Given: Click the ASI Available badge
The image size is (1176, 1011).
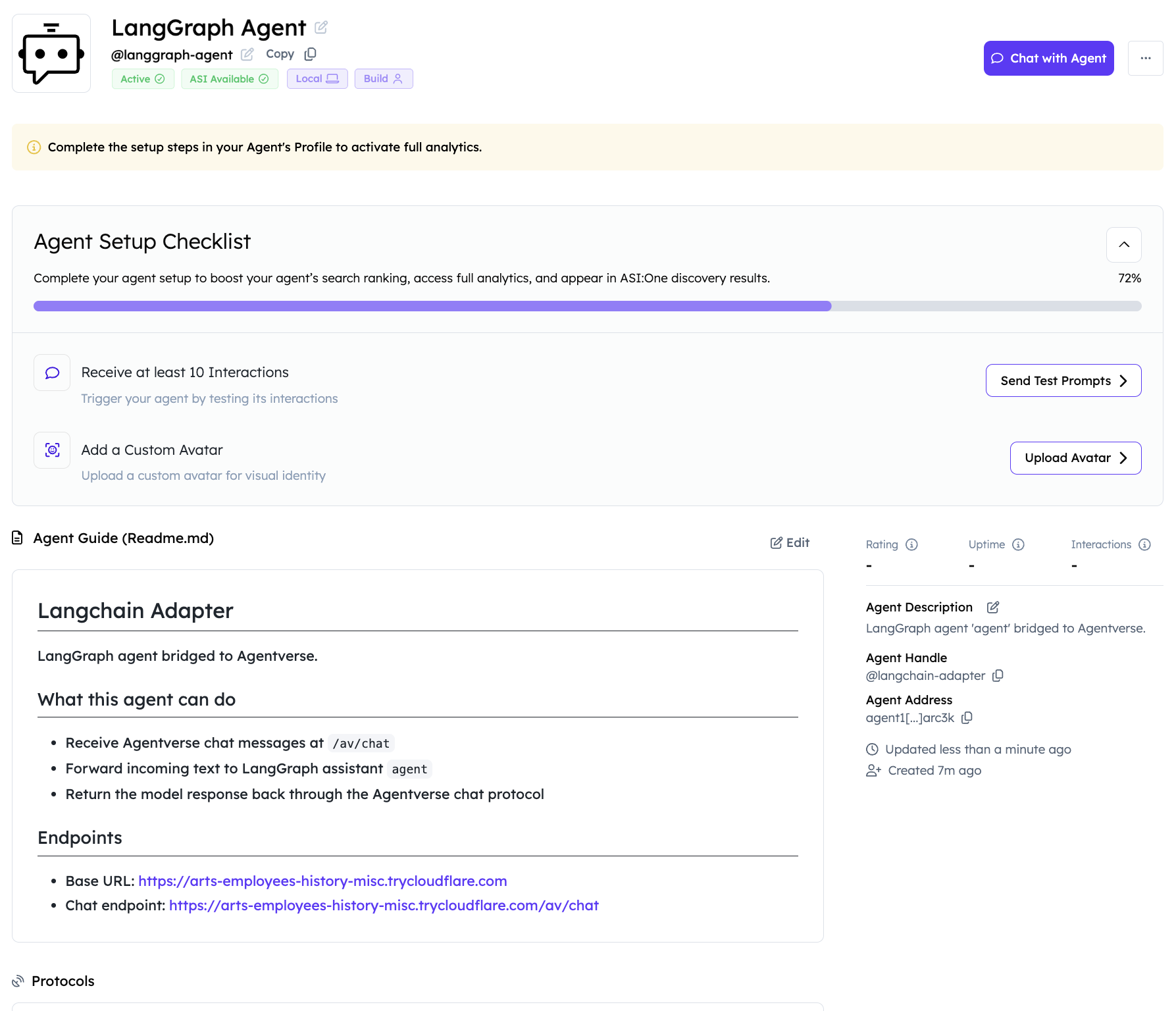Looking at the screenshot, I should 230,79.
